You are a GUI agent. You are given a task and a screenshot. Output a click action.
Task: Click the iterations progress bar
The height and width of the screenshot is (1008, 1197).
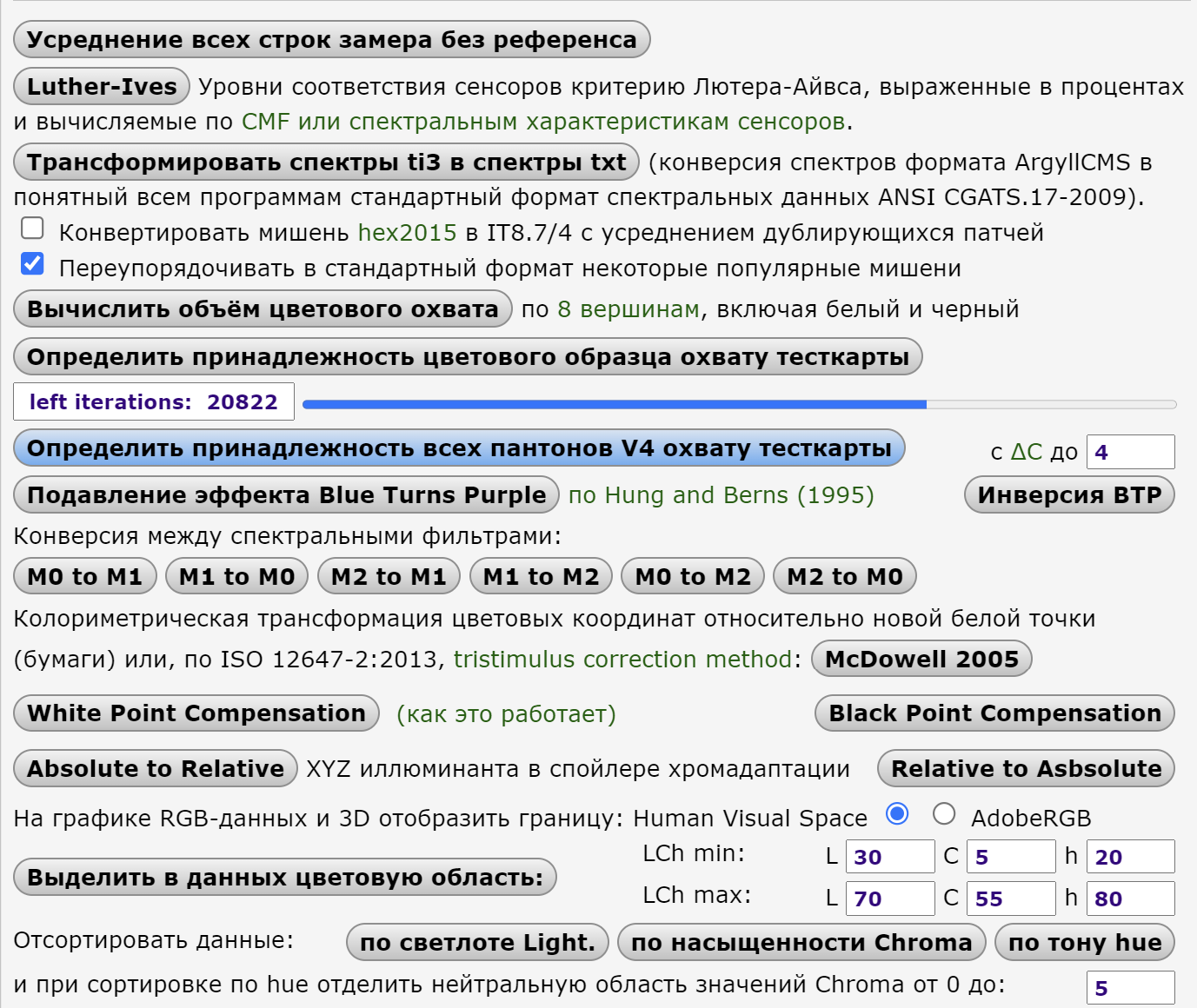click(x=739, y=404)
